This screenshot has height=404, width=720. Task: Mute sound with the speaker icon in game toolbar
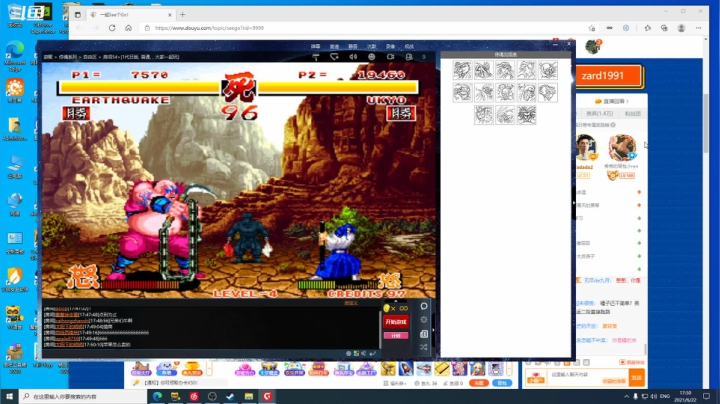(353, 57)
